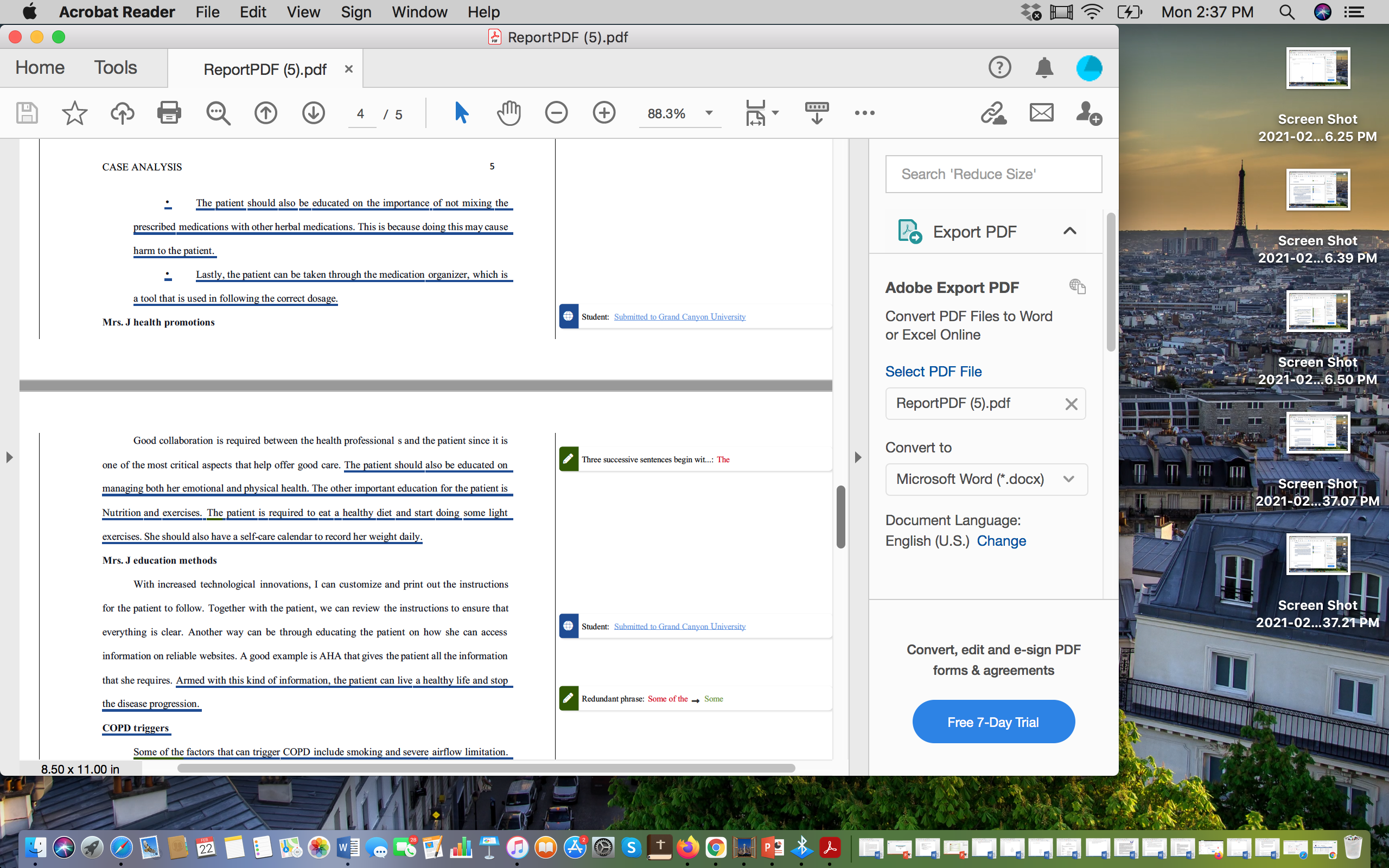Click the Adobe Export PDF language globe icon
Screen dimensions: 1389x868
click(1078, 286)
